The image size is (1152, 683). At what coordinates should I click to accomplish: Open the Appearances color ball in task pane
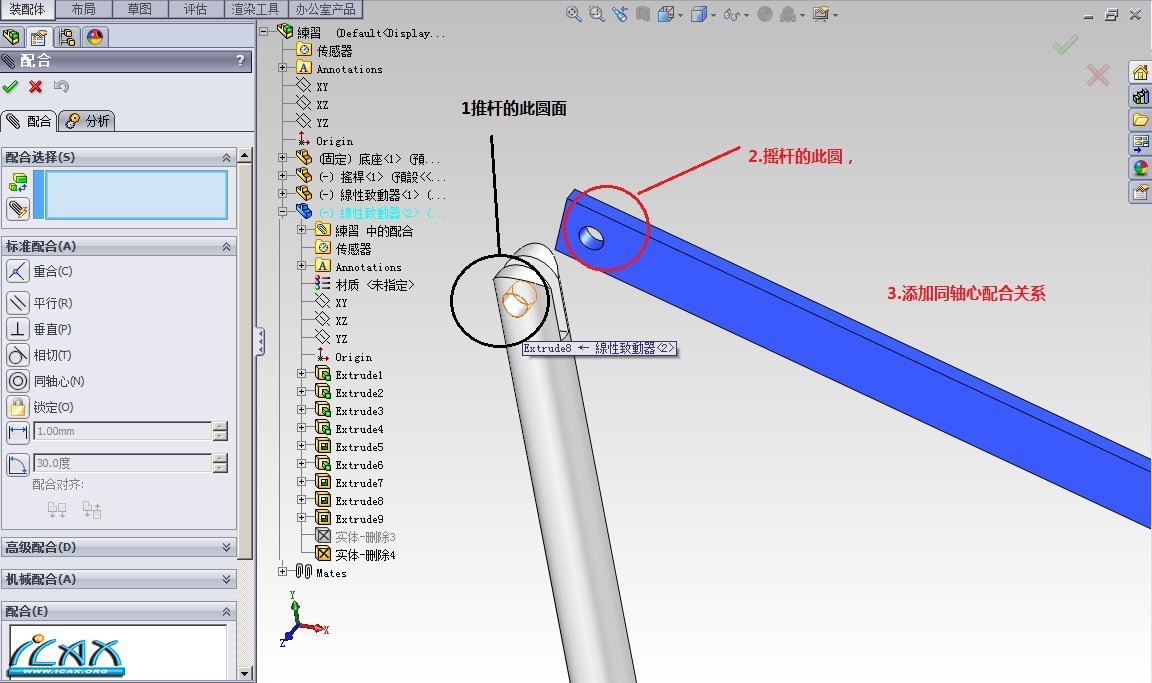(1140, 168)
